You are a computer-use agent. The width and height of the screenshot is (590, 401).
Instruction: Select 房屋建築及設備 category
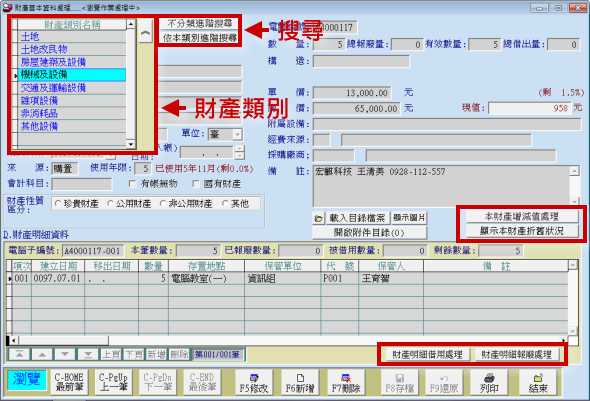(x=72, y=62)
